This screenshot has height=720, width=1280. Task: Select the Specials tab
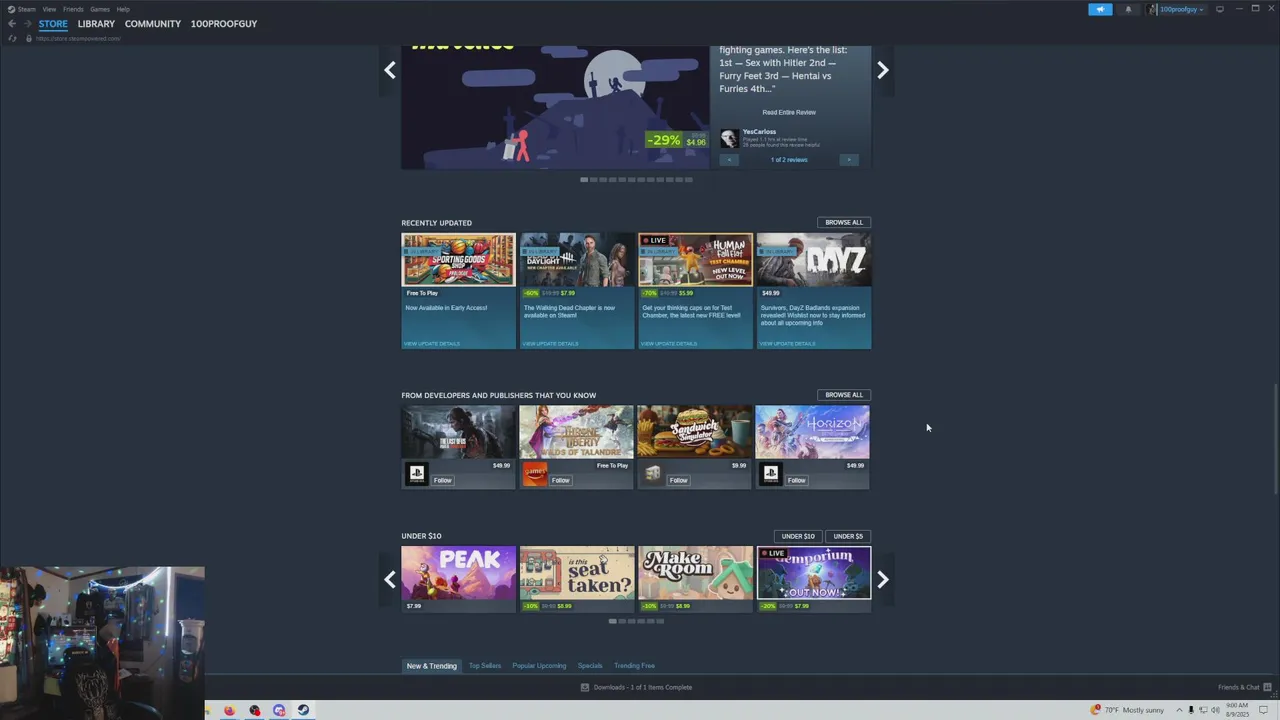(590, 666)
